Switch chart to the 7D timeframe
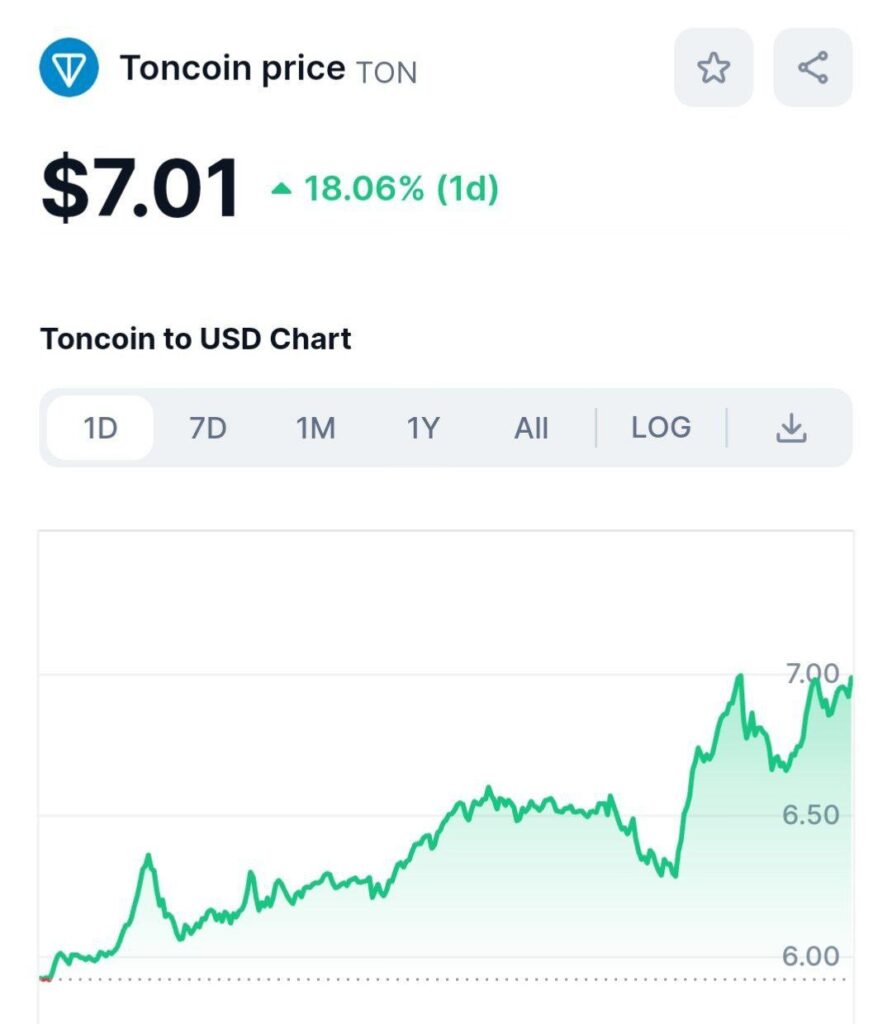The image size is (892, 1024). (x=208, y=428)
